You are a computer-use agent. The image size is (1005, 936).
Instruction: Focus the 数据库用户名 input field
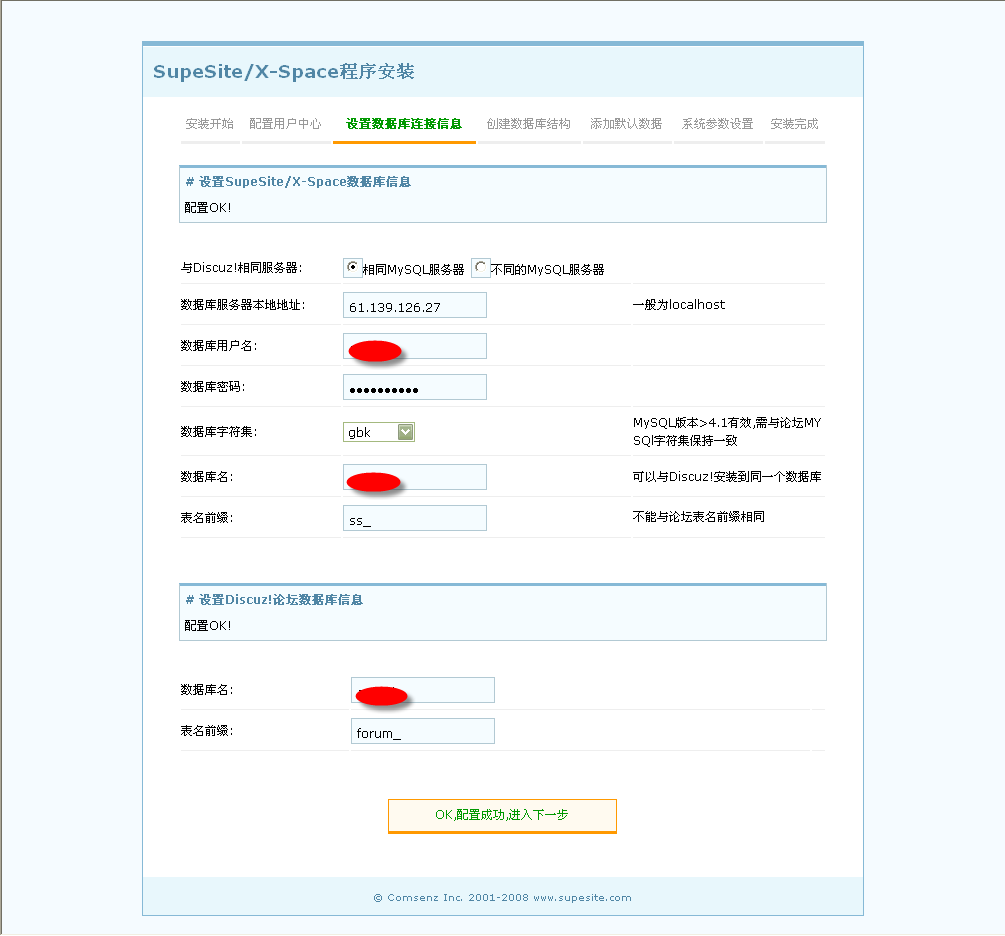[x=415, y=346]
